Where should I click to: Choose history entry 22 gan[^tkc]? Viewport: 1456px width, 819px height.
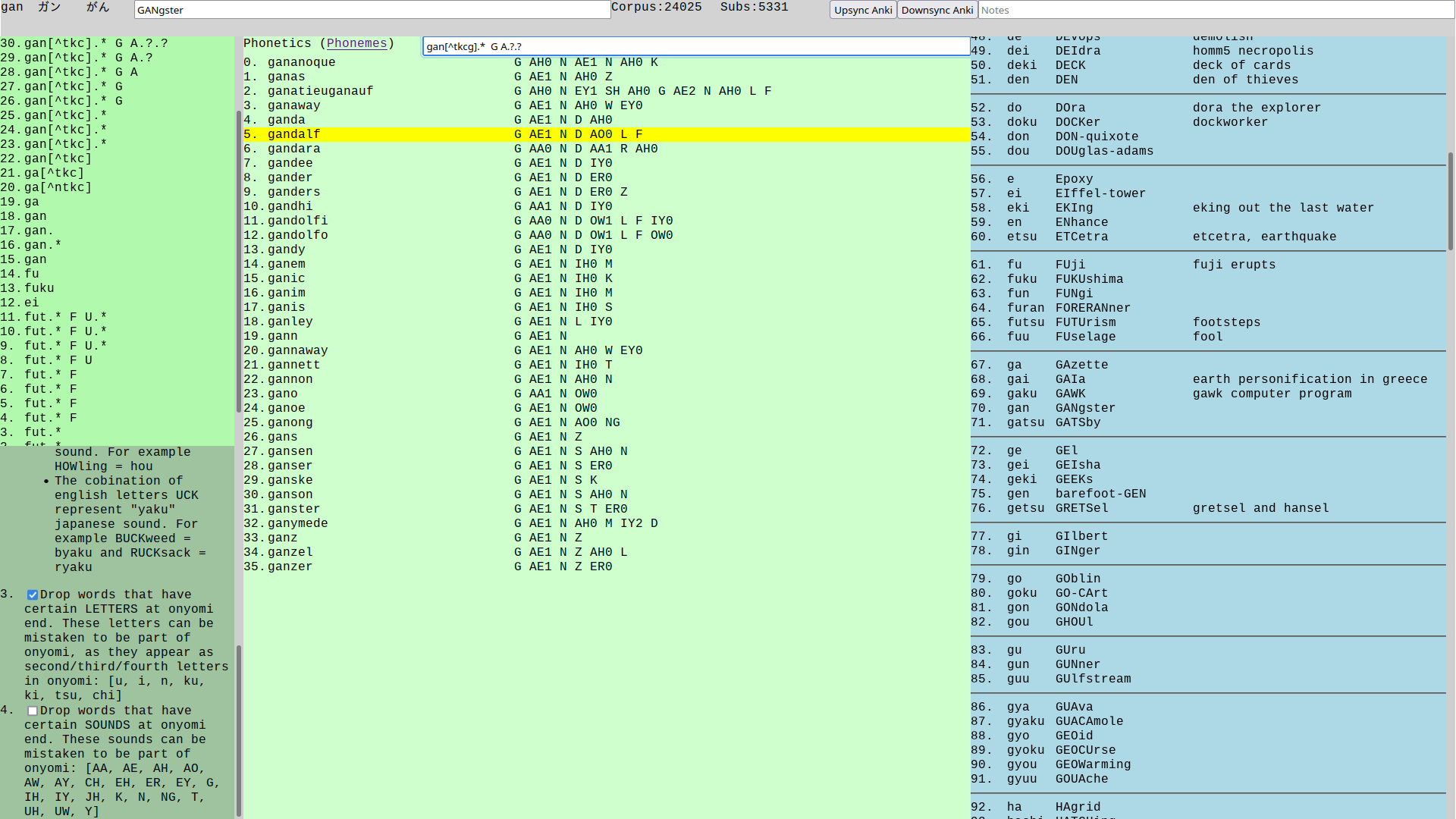(x=58, y=158)
